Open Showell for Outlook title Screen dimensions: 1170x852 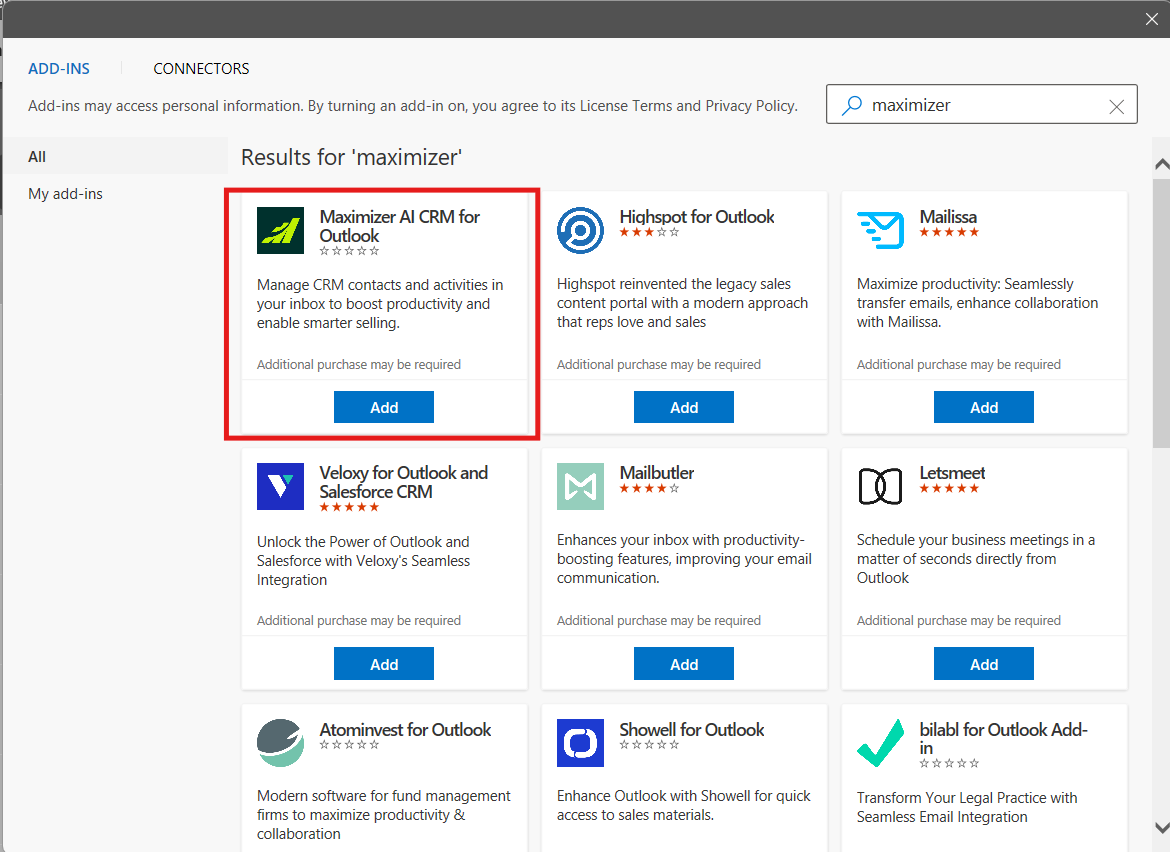[692, 730]
